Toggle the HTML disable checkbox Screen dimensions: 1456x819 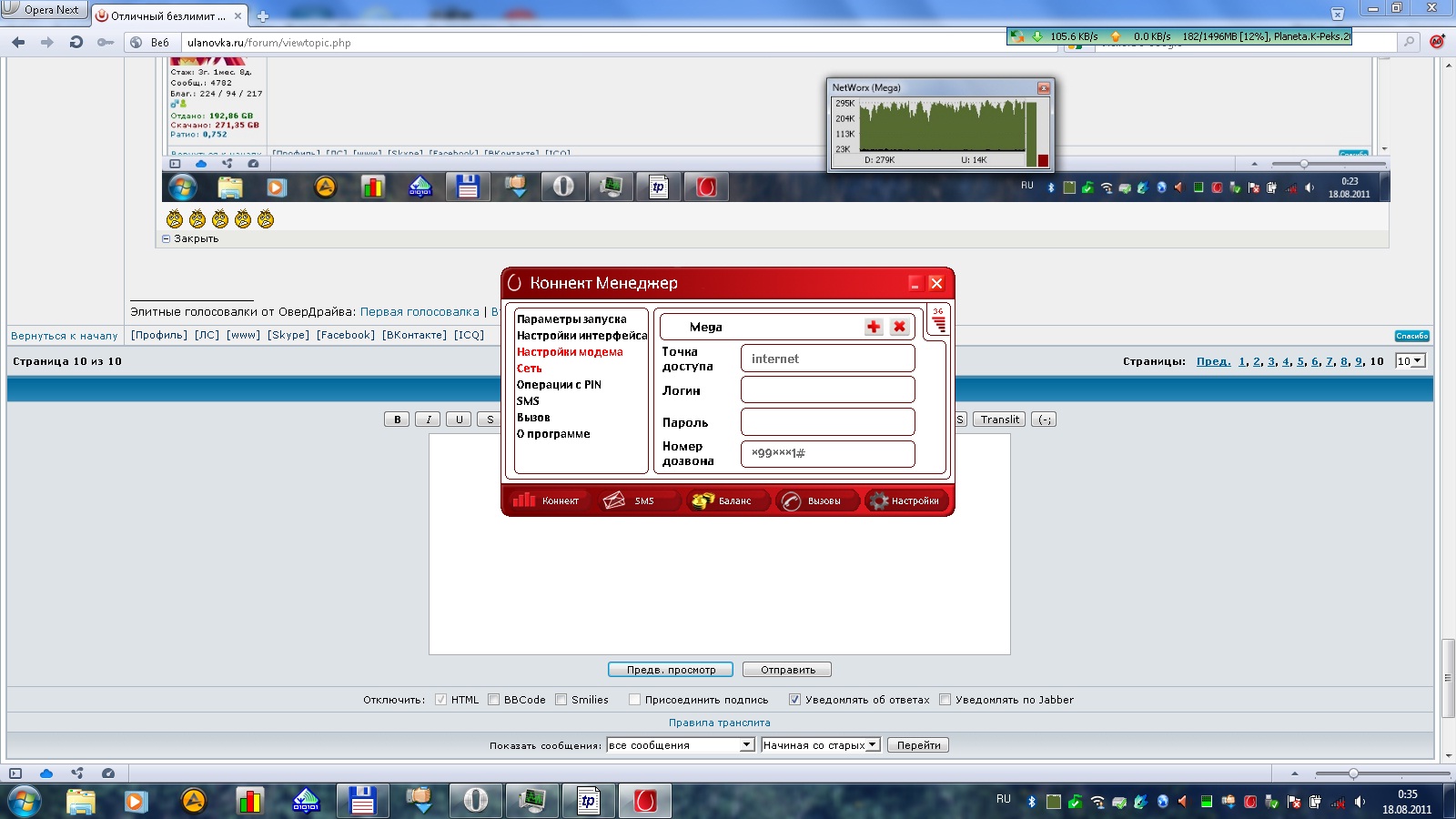point(440,700)
